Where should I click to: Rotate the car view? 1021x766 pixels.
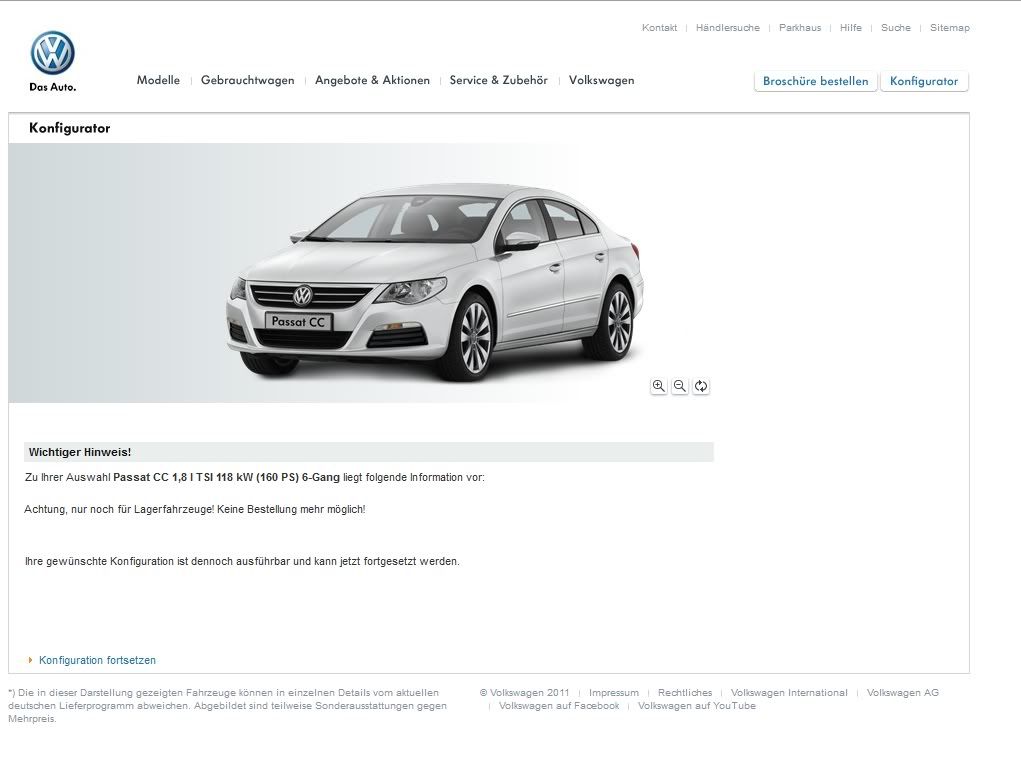701,386
